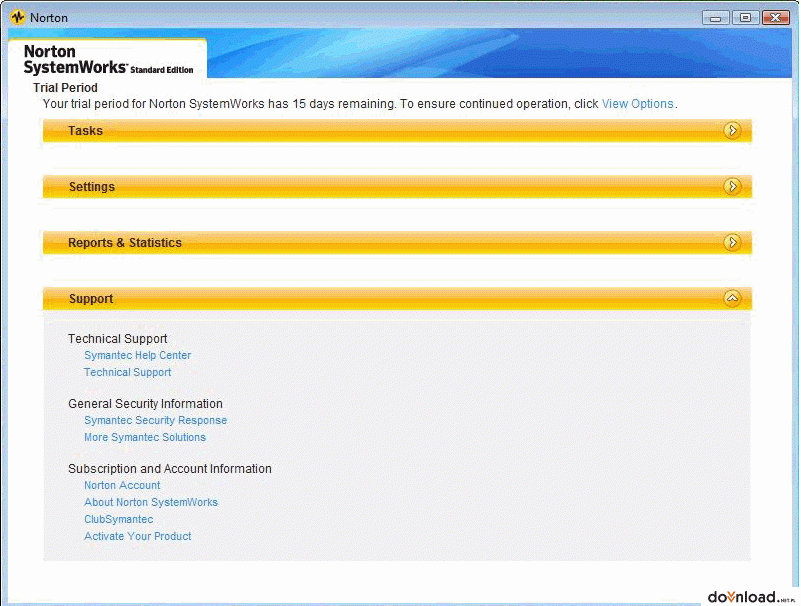The image size is (801, 606).
Task: Click the Norton pulse icon in title bar
Action: [18, 17]
